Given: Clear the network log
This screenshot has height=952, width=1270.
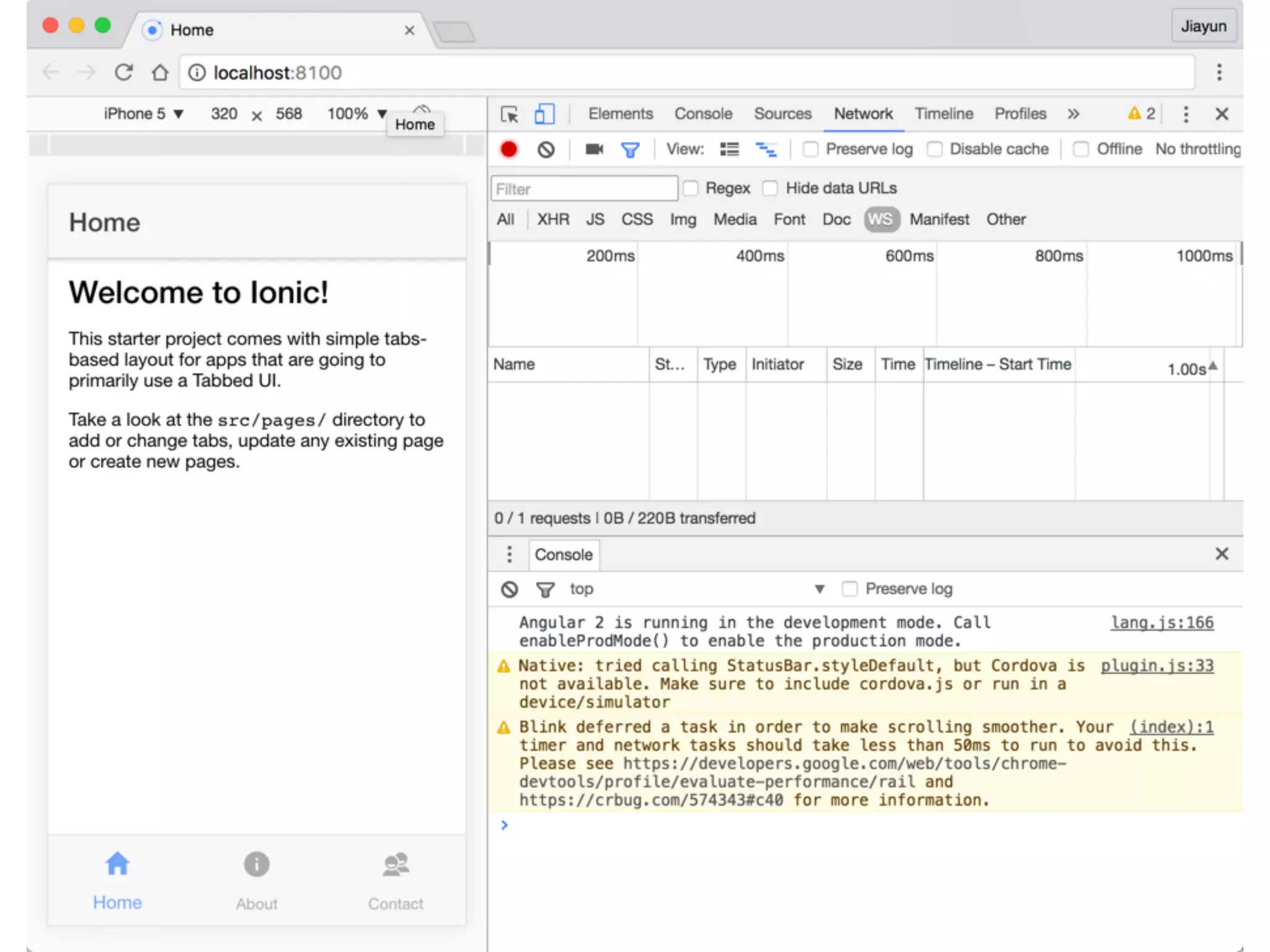Looking at the screenshot, I should tap(546, 149).
